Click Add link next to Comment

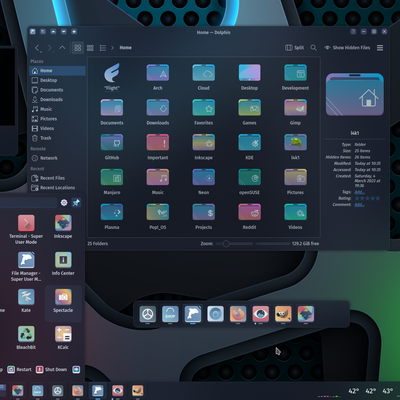(x=359, y=204)
